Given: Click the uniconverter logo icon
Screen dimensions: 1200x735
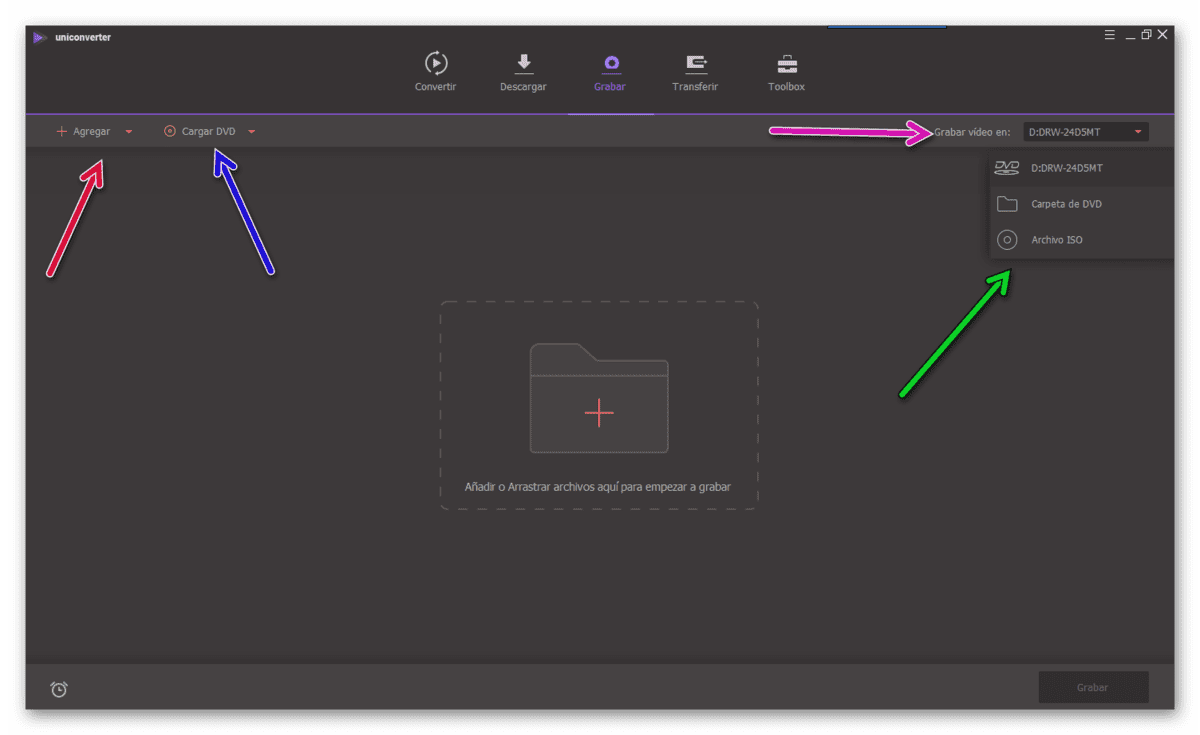Looking at the screenshot, I should pos(39,38).
